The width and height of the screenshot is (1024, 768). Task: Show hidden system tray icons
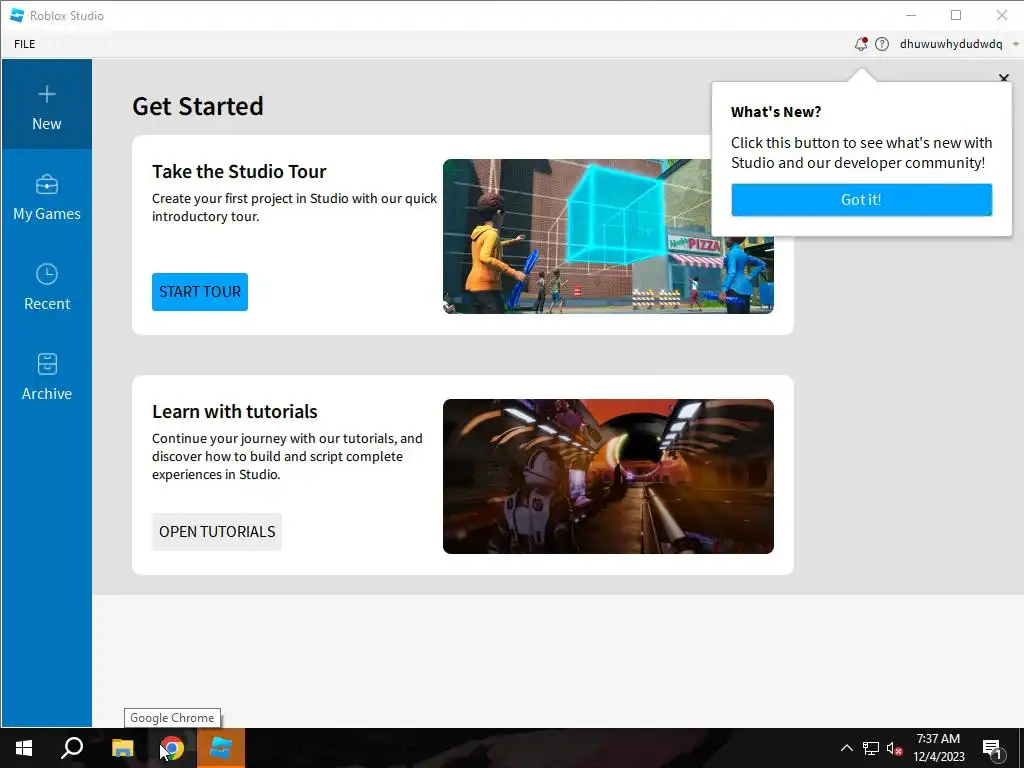pos(846,748)
